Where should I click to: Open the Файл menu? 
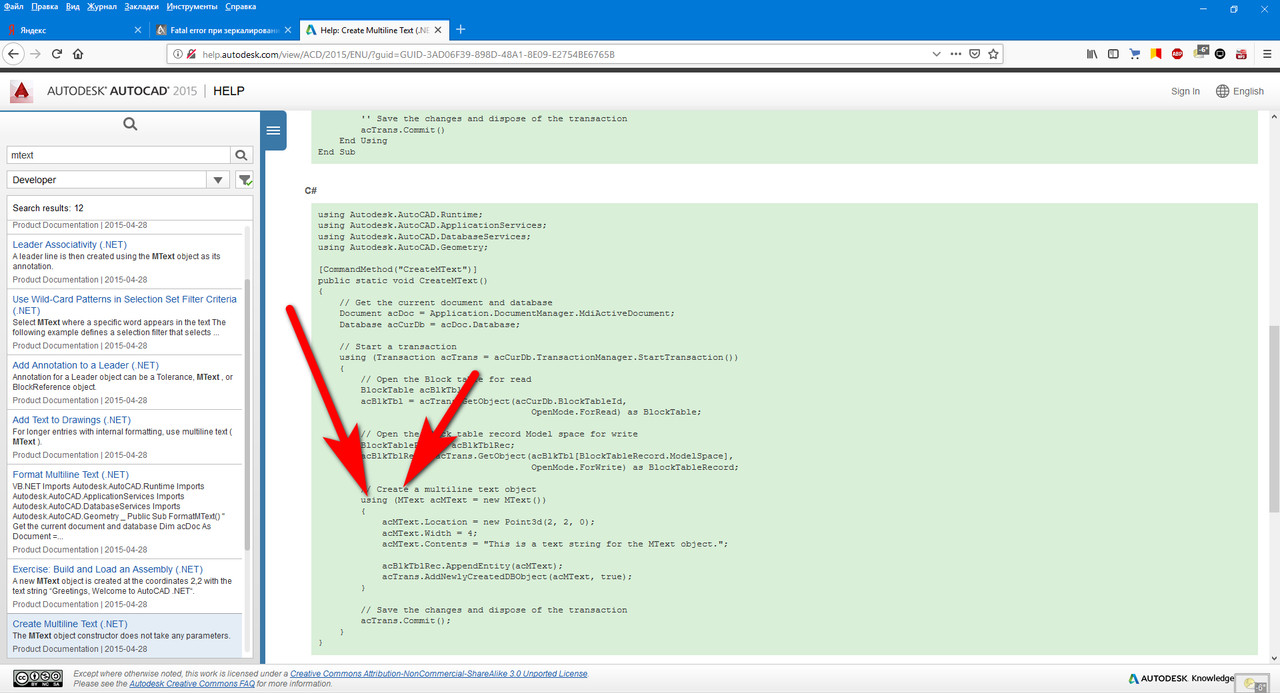pos(14,6)
